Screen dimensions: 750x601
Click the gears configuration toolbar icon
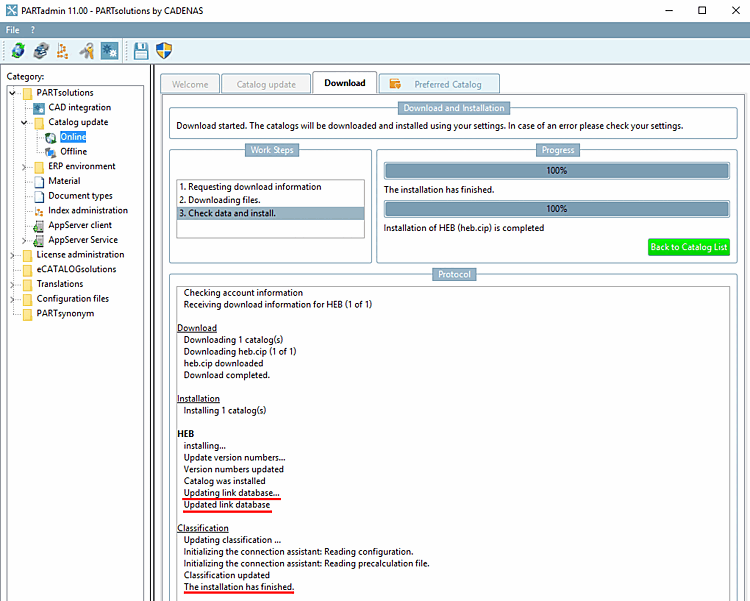110,50
